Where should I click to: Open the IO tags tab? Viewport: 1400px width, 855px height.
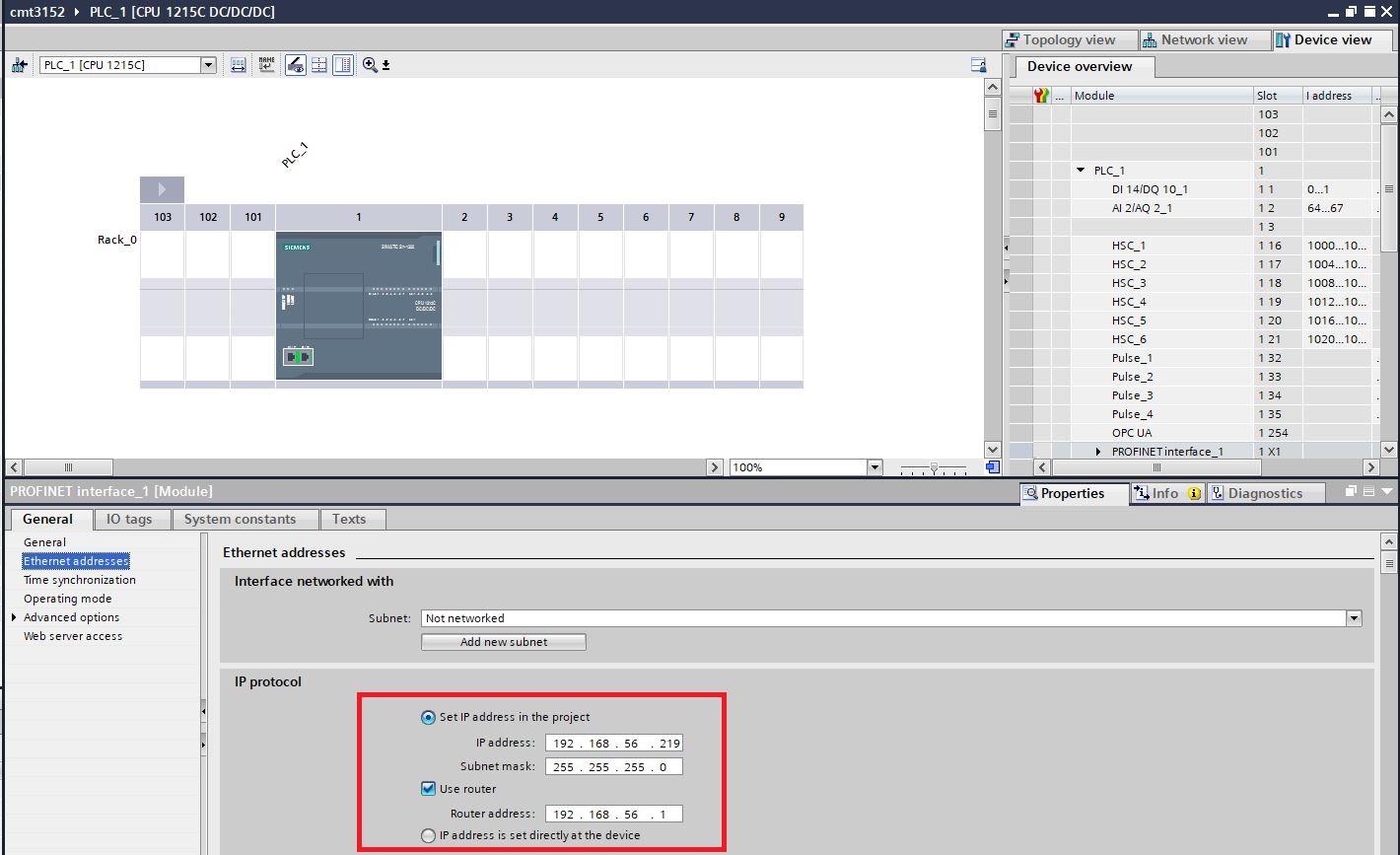[129, 519]
